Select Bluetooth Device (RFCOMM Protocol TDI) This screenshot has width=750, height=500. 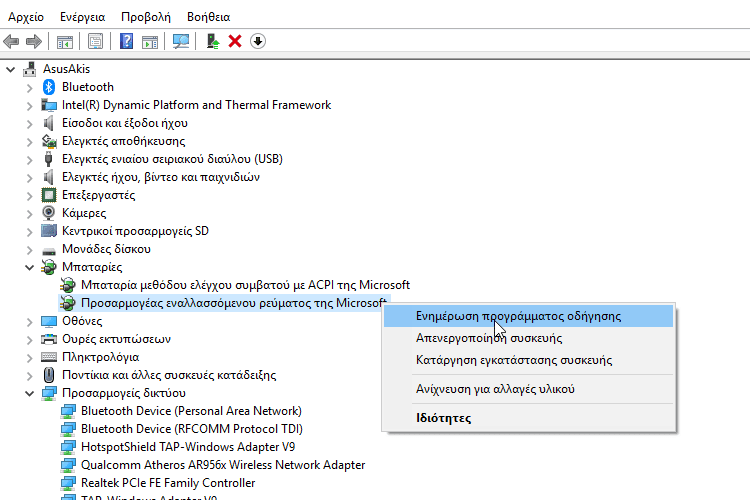click(192, 429)
